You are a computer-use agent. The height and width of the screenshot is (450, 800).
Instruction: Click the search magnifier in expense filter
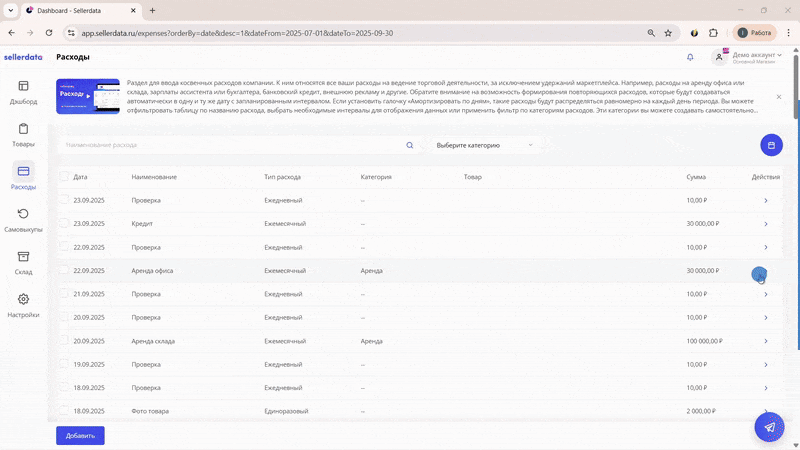410,145
